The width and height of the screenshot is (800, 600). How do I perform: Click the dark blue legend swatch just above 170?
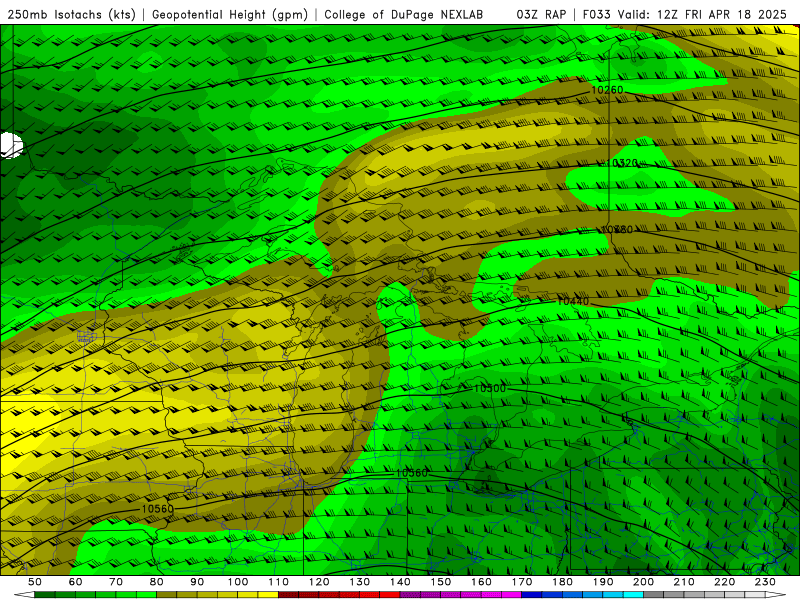pyautogui.click(x=531, y=594)
